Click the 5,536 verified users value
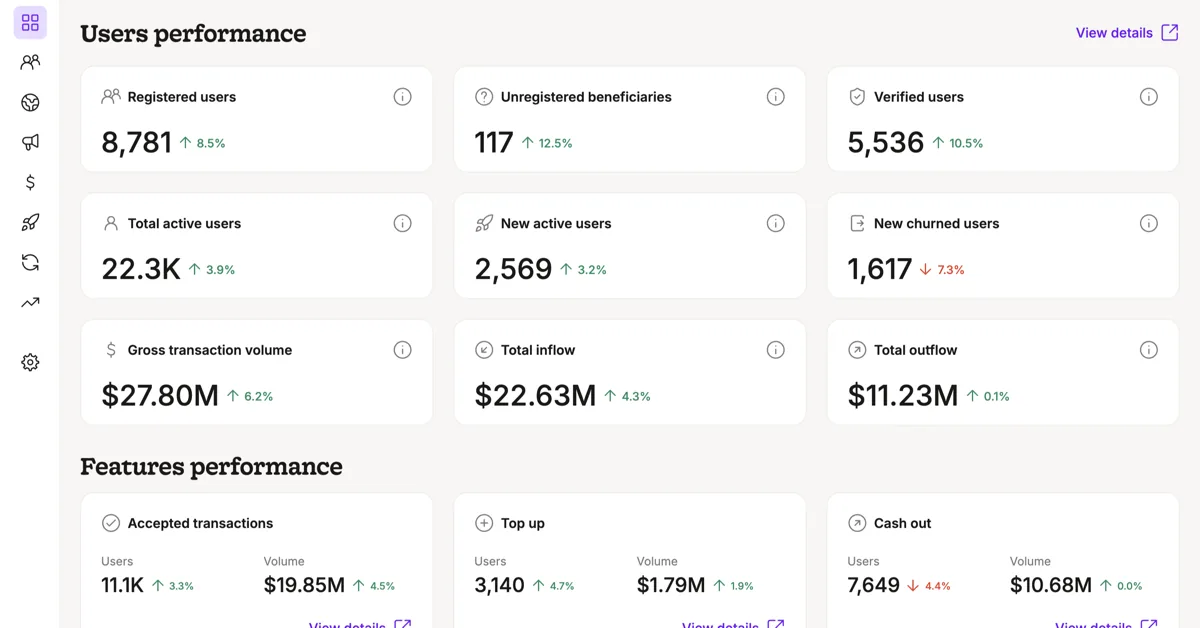 coord(886,143)
